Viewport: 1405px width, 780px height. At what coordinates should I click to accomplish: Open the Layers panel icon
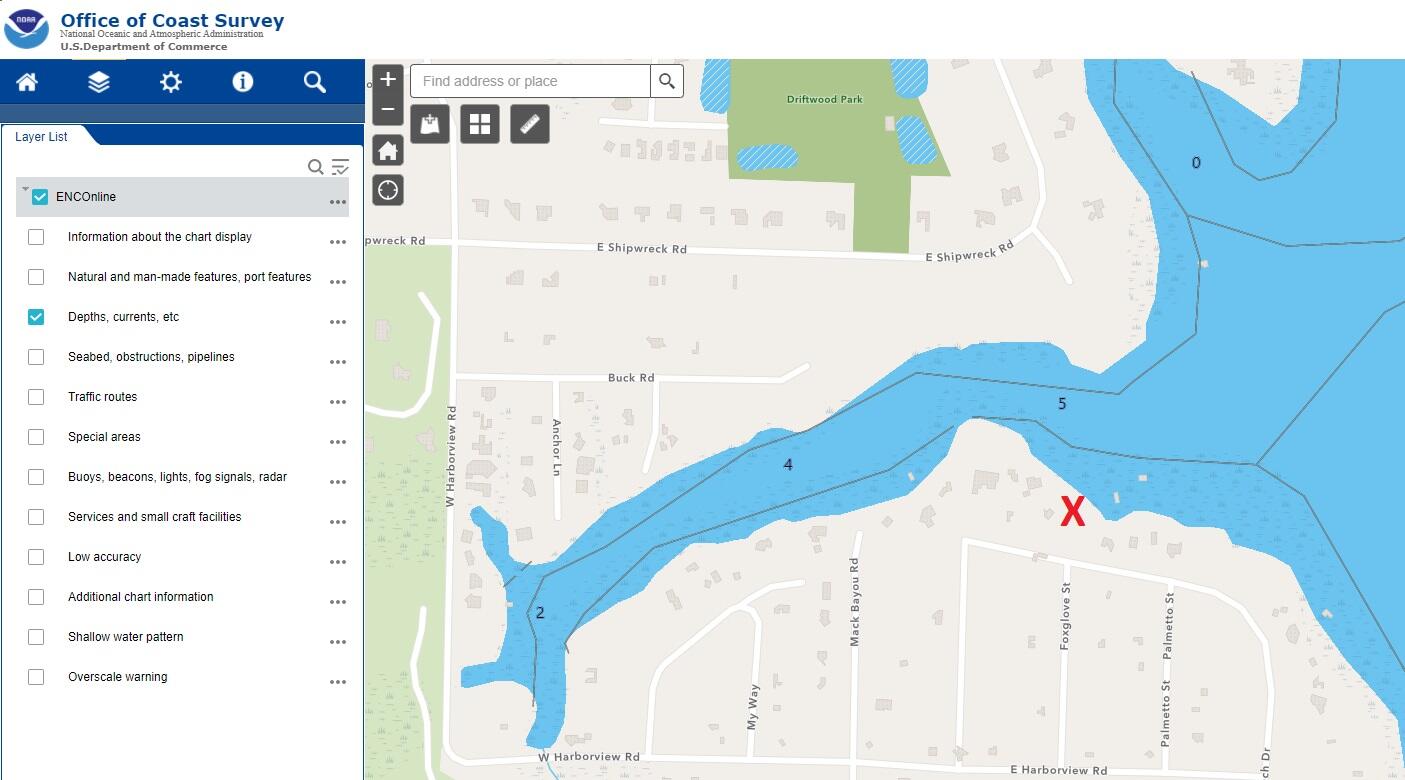pyautogui.click(x=99, y=82)
